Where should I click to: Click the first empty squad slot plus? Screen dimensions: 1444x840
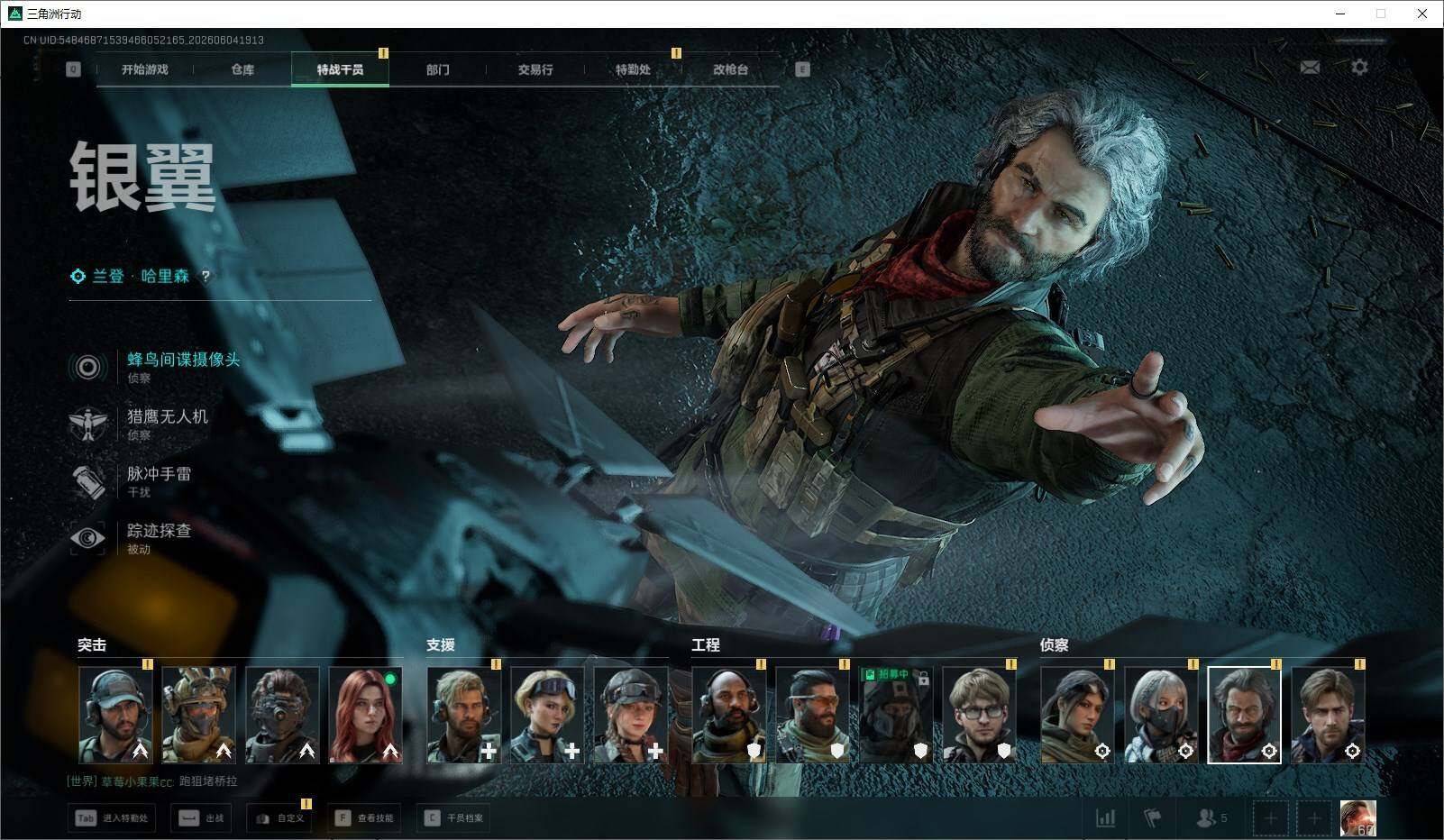pos(1270,818)
